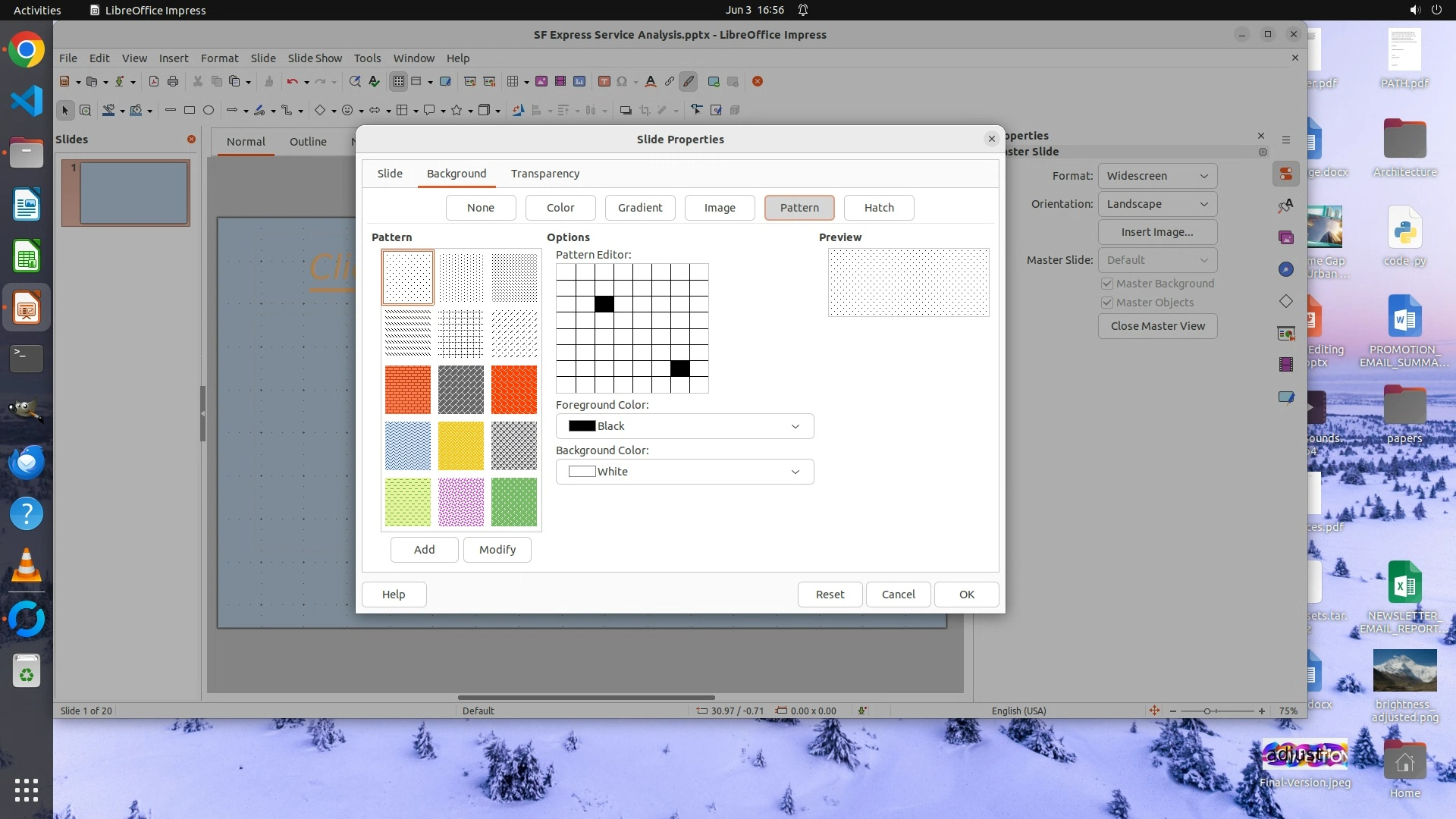Switch to the Transparency tab
This screenshot has width=1456, height=819.
click(544, 174)
